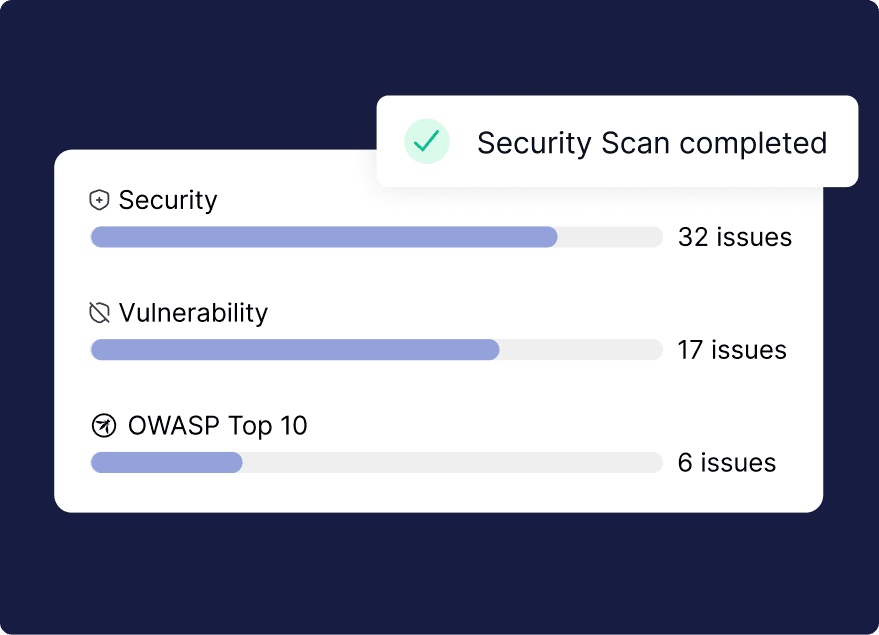Open the 17 issues count
The height and width of the screenshot is (635, 879).
pyautogui.click(x=732, y=350)
